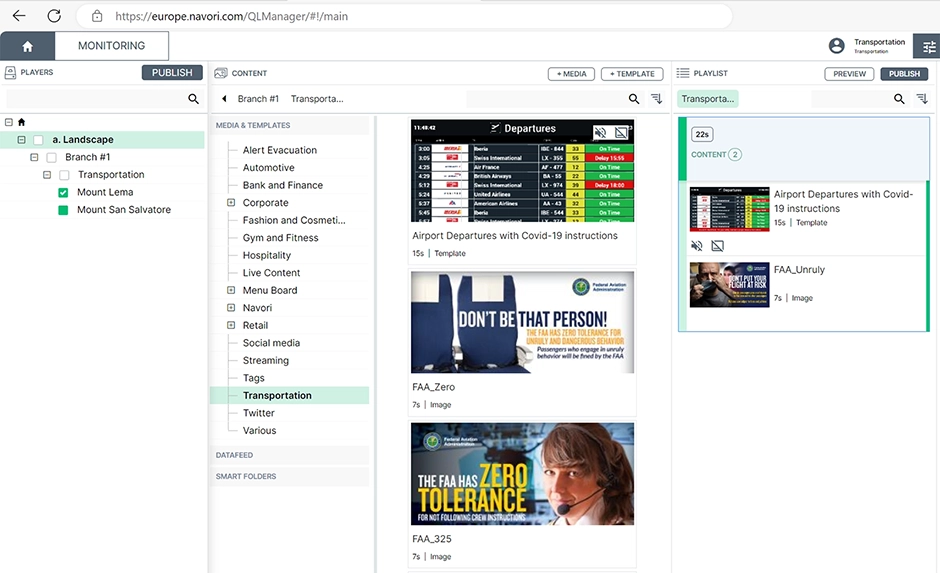Switch to the MONITORING tab
Image resolution: width=940 pixels, height=573 pixels.
pos(112,46)
